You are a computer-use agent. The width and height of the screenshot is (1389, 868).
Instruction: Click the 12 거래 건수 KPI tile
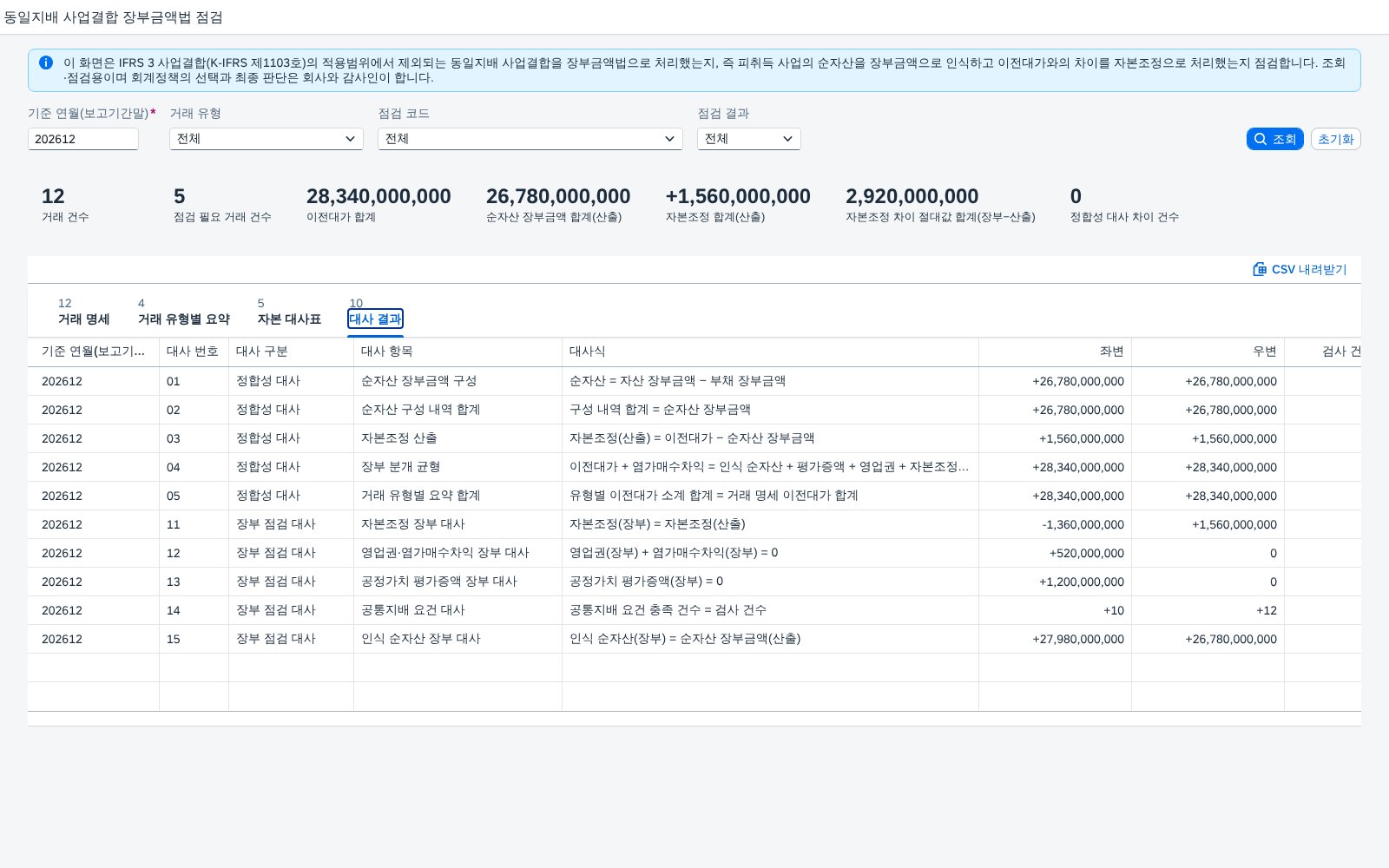coord(65,205)
